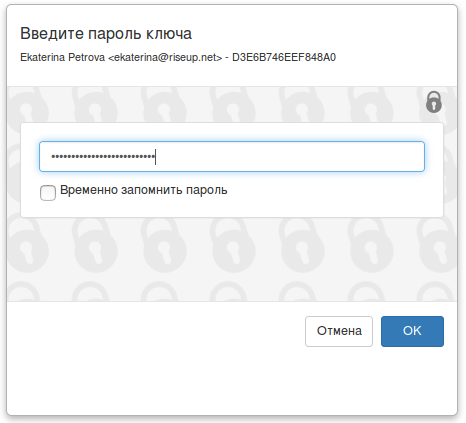
Task: Cancel the dialog with the Отмена button
Action: pos(339,331)
